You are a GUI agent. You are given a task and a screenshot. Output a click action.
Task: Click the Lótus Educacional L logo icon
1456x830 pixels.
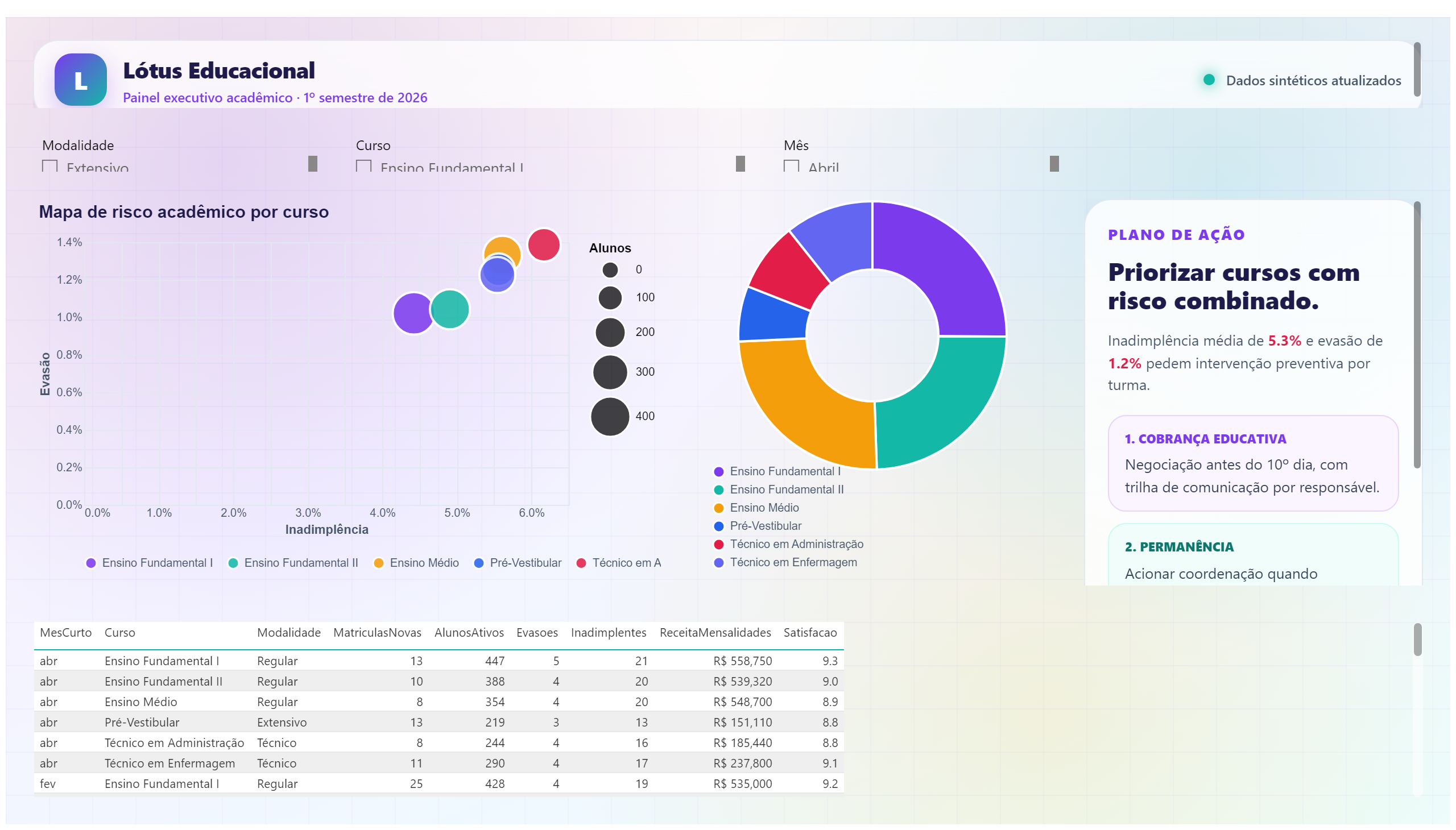80,80
